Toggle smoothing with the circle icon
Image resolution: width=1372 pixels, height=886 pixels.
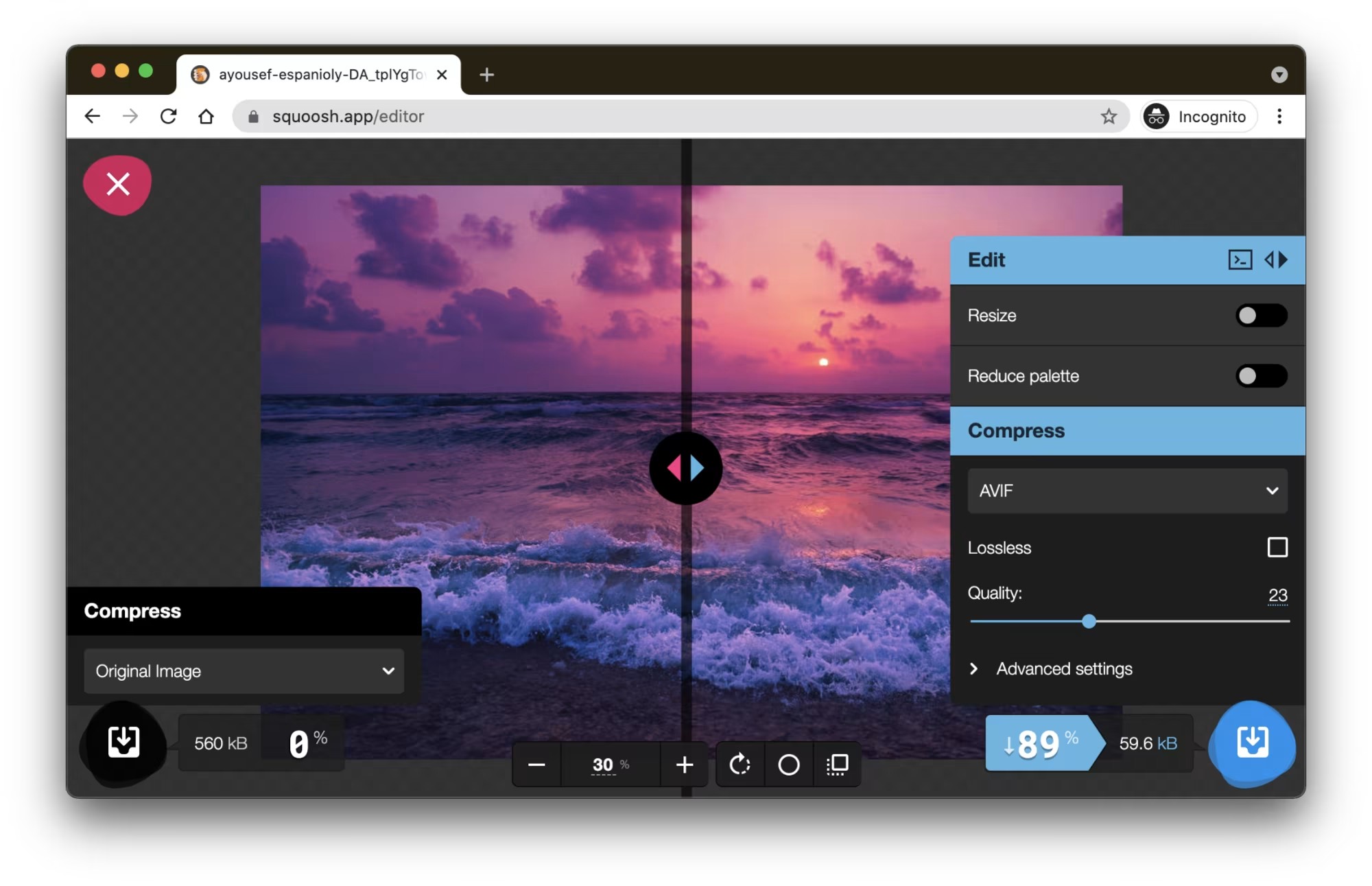pos(789,765)
